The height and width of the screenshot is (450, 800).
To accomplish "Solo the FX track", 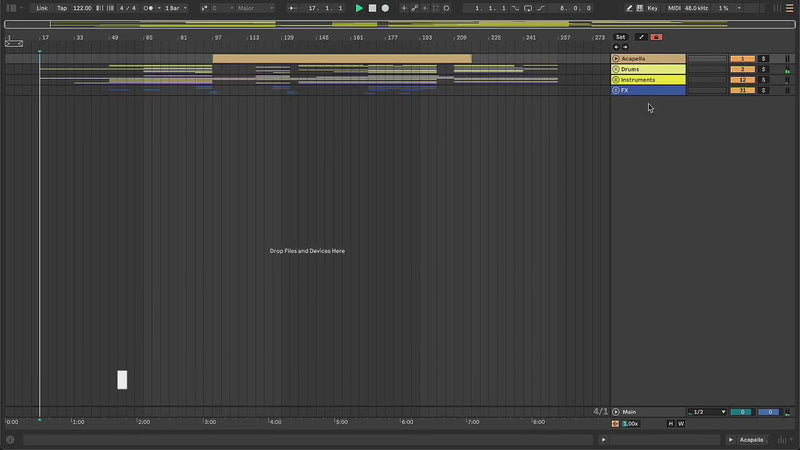I will tap(763, 91).
